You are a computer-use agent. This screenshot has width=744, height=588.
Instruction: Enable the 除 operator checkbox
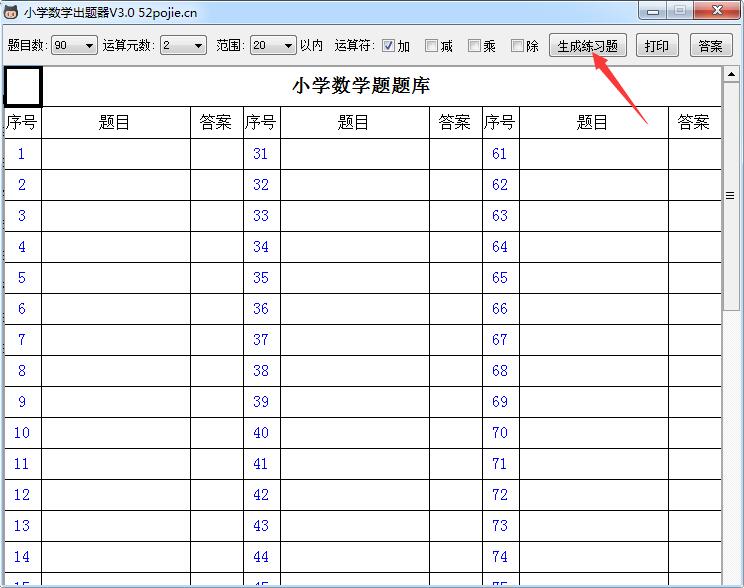[x=517, y=46]
